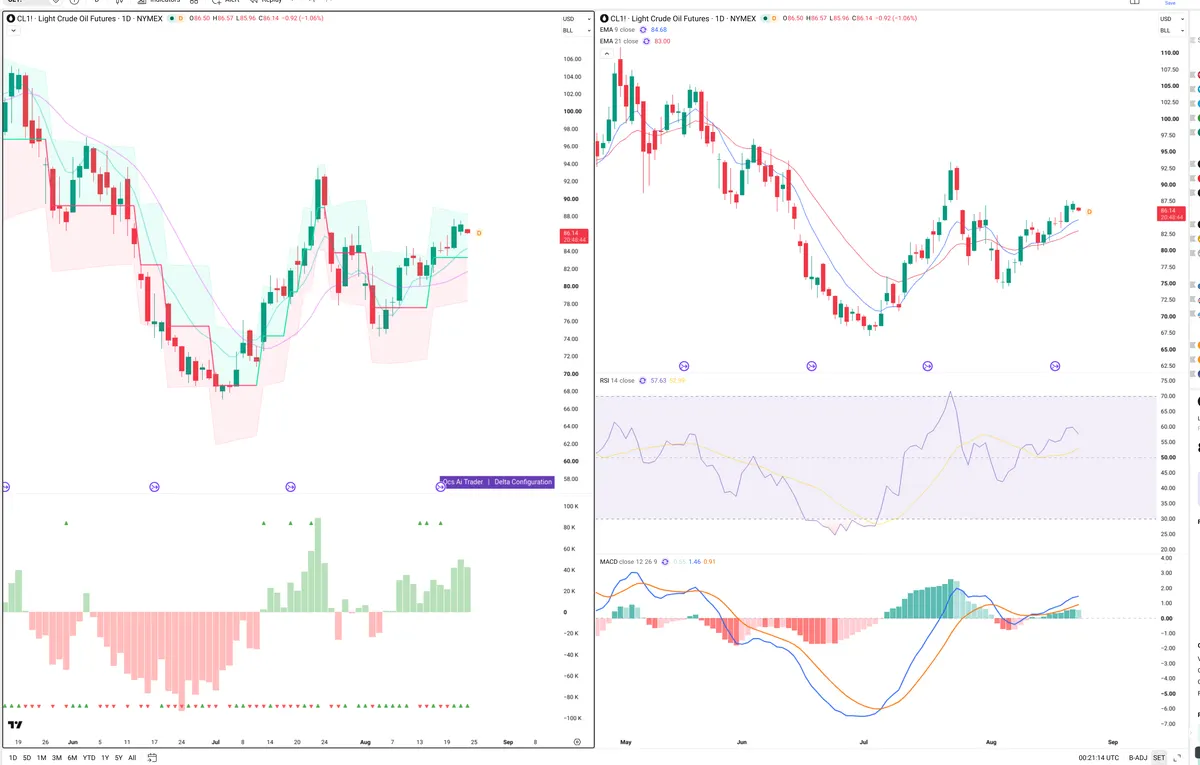The image size is (1200, 765).
Task: Collapse indicator legend chevron on right chart
Action: click(x=606, y=53)
